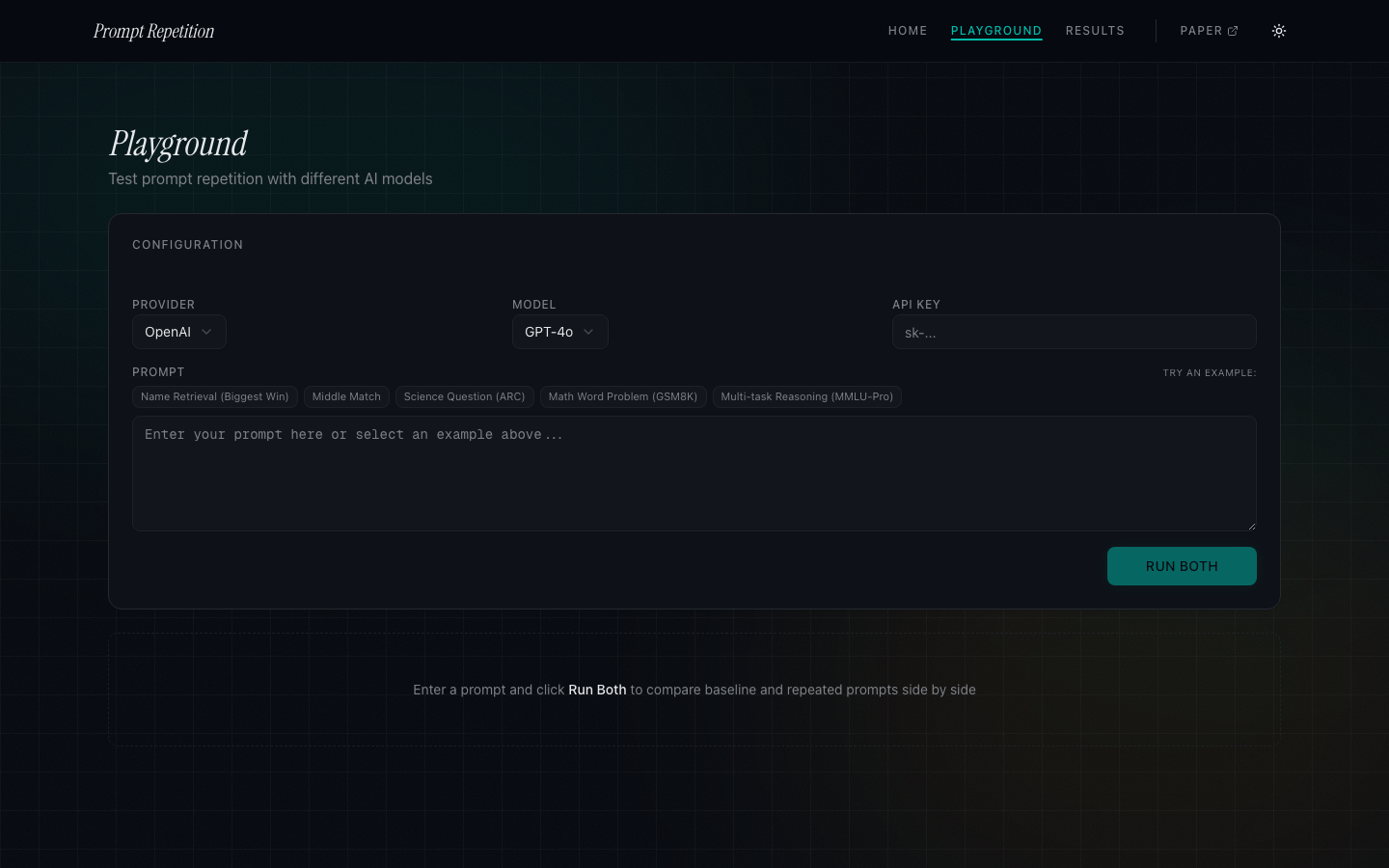Toggle the light/dark theme sun icon
The height and width of the screenshot is (868, 1389).
(x=1279, y=31)
